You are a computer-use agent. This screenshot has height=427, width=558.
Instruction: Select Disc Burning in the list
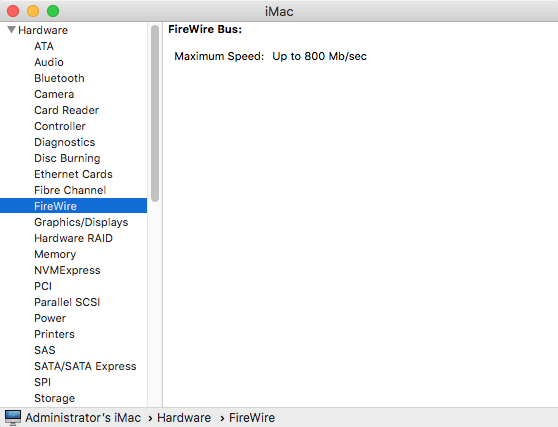67,158
